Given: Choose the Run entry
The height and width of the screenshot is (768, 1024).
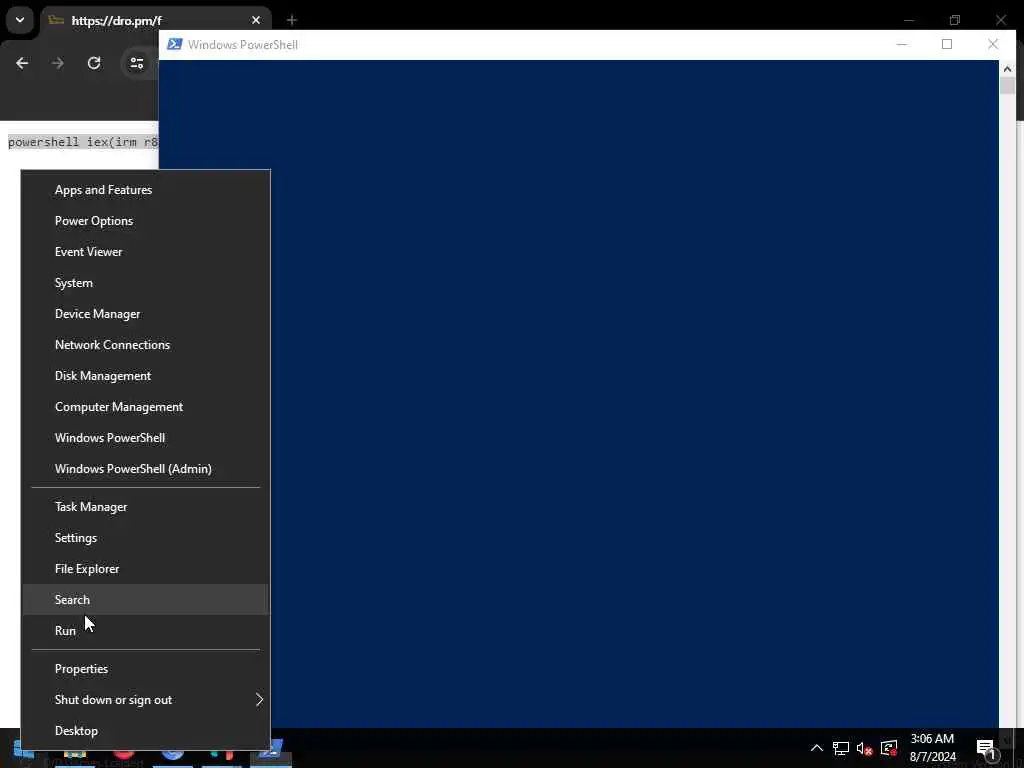Looking at the screenshot, I should coord(146,631).
